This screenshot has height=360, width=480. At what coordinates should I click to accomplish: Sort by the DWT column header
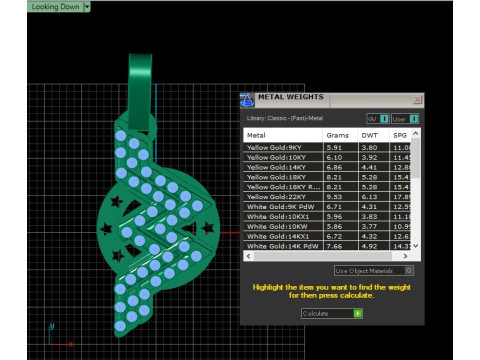click(x=373, y=135)
